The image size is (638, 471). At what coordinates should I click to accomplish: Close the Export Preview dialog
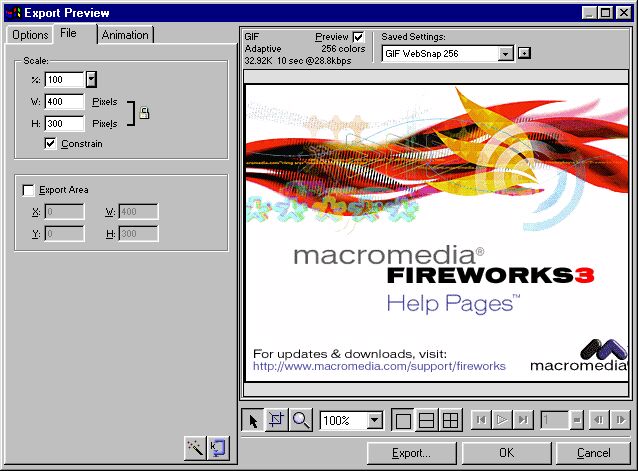pyautogui.click(x=623, y=13)
